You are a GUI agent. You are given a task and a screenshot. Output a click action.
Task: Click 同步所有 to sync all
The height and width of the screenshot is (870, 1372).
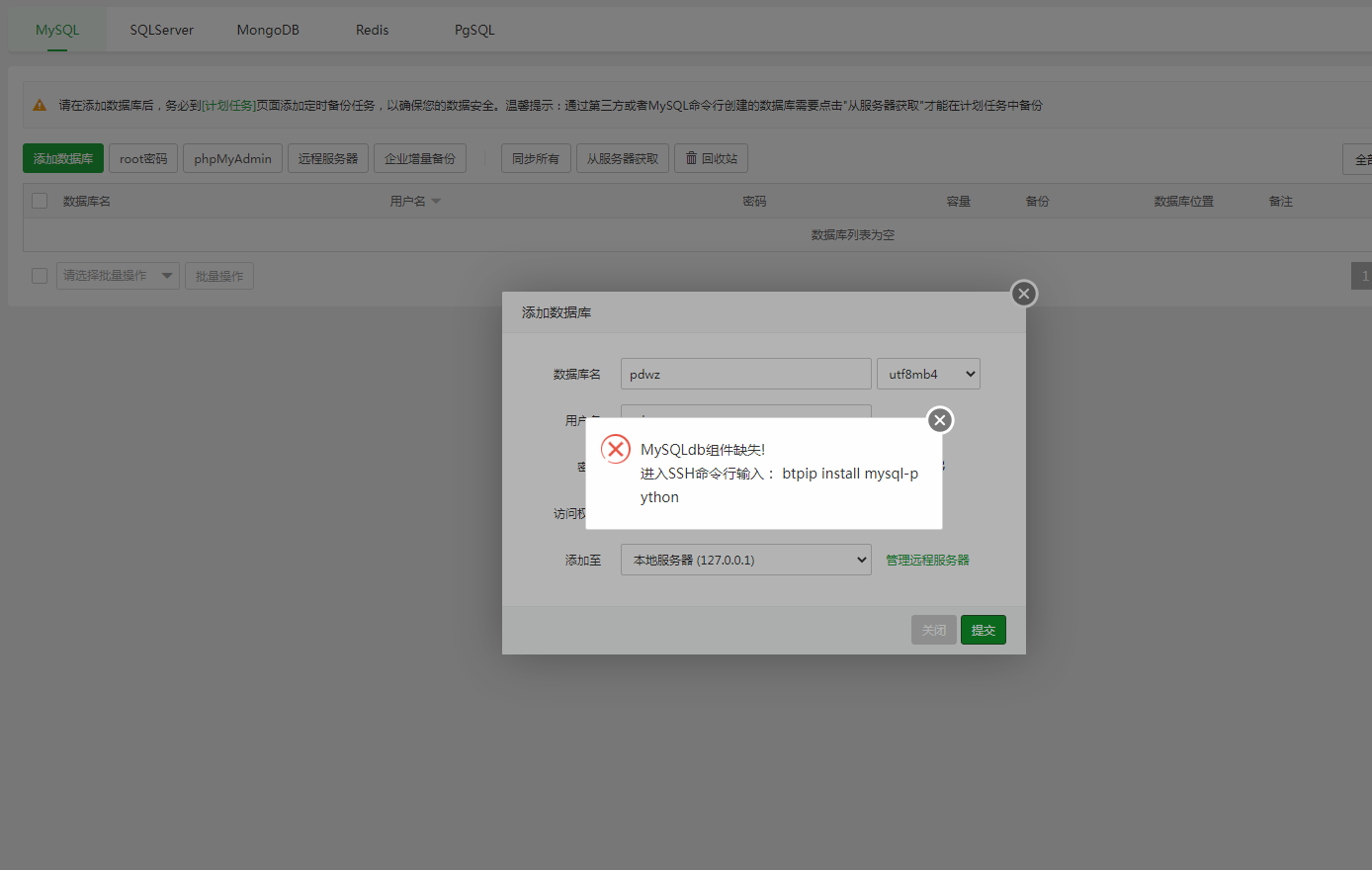(x=536, y=158)
